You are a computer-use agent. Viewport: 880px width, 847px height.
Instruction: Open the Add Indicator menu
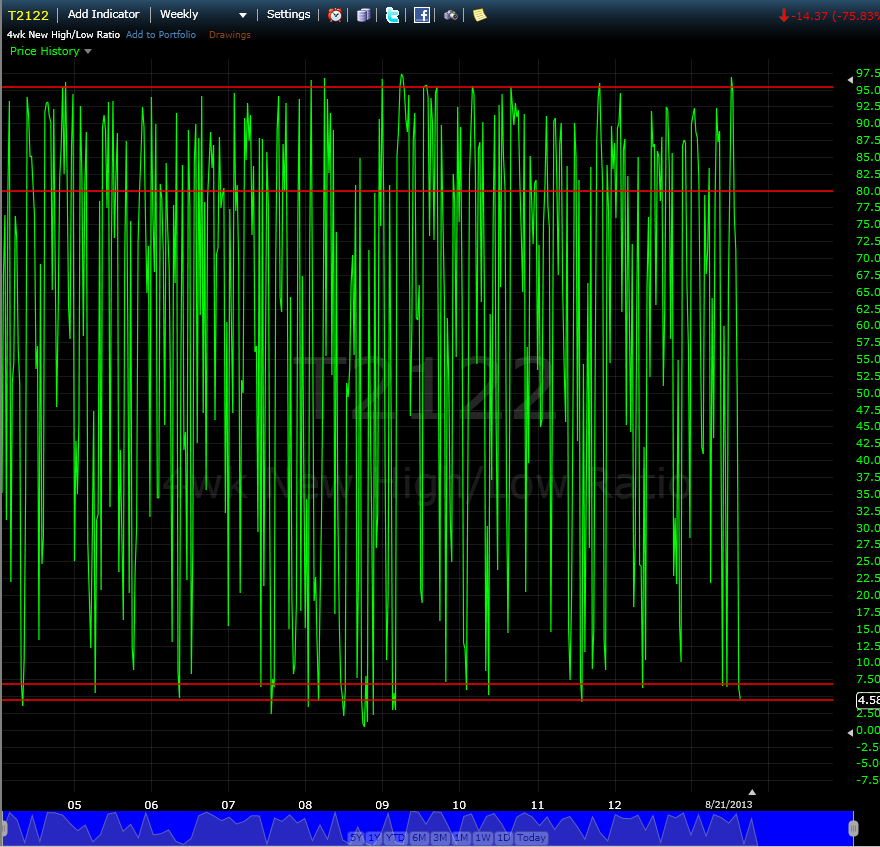pyautogui.click(x=103, y=14)
